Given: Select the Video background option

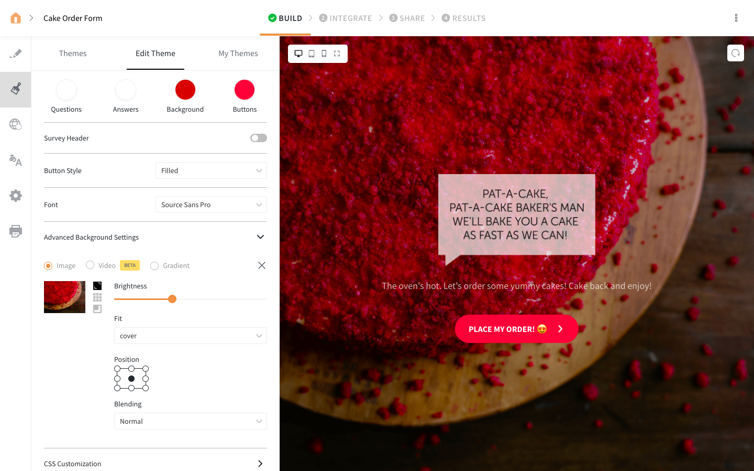Looking at the screenshot, I should click(x=101, y=265).
